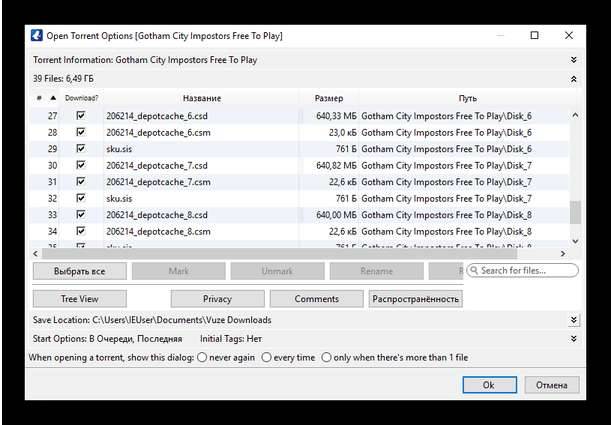
Task: Sort files by the Название column header
Action: [201, 98]
